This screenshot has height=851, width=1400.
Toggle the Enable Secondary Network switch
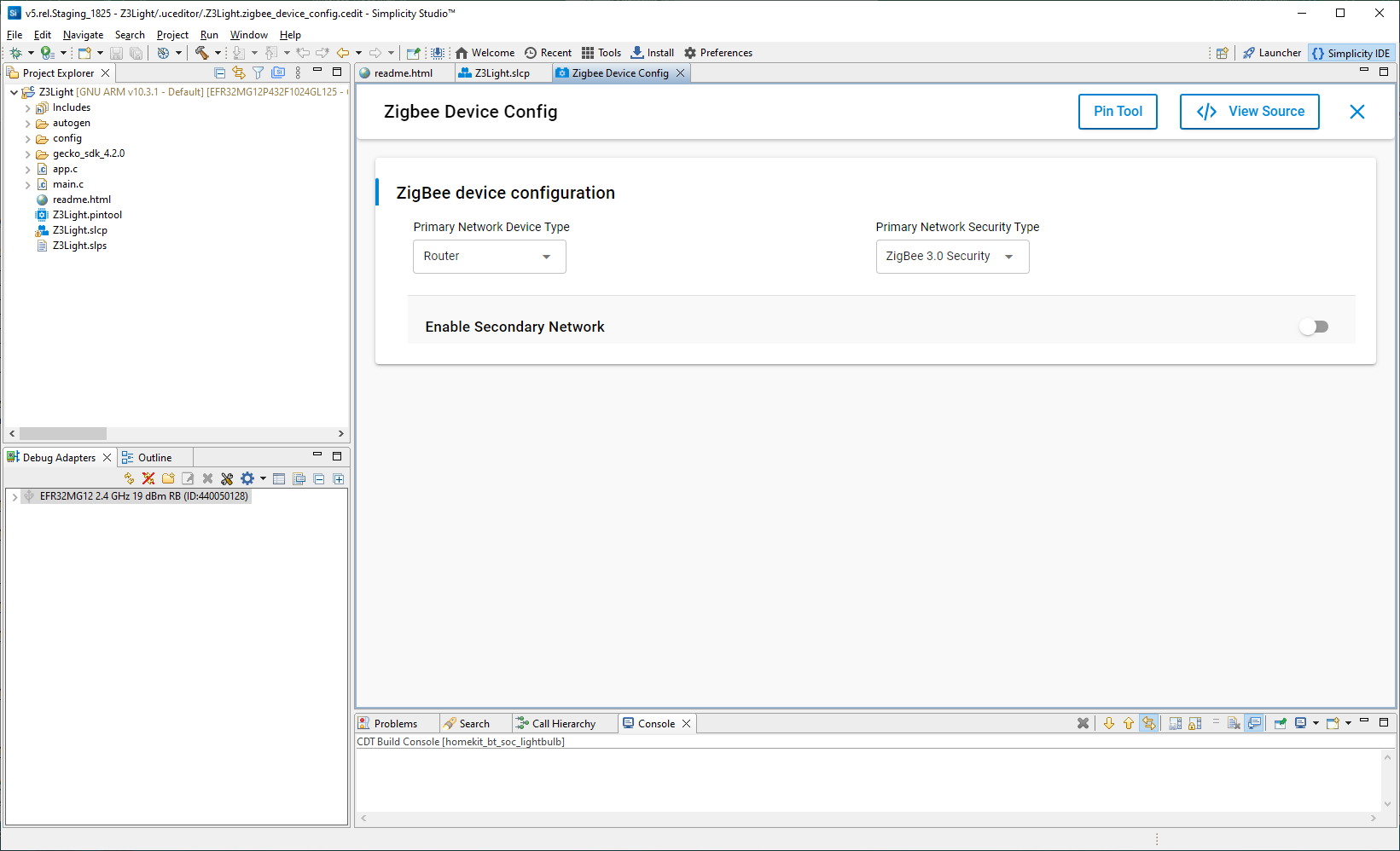tap(1313, 327)
